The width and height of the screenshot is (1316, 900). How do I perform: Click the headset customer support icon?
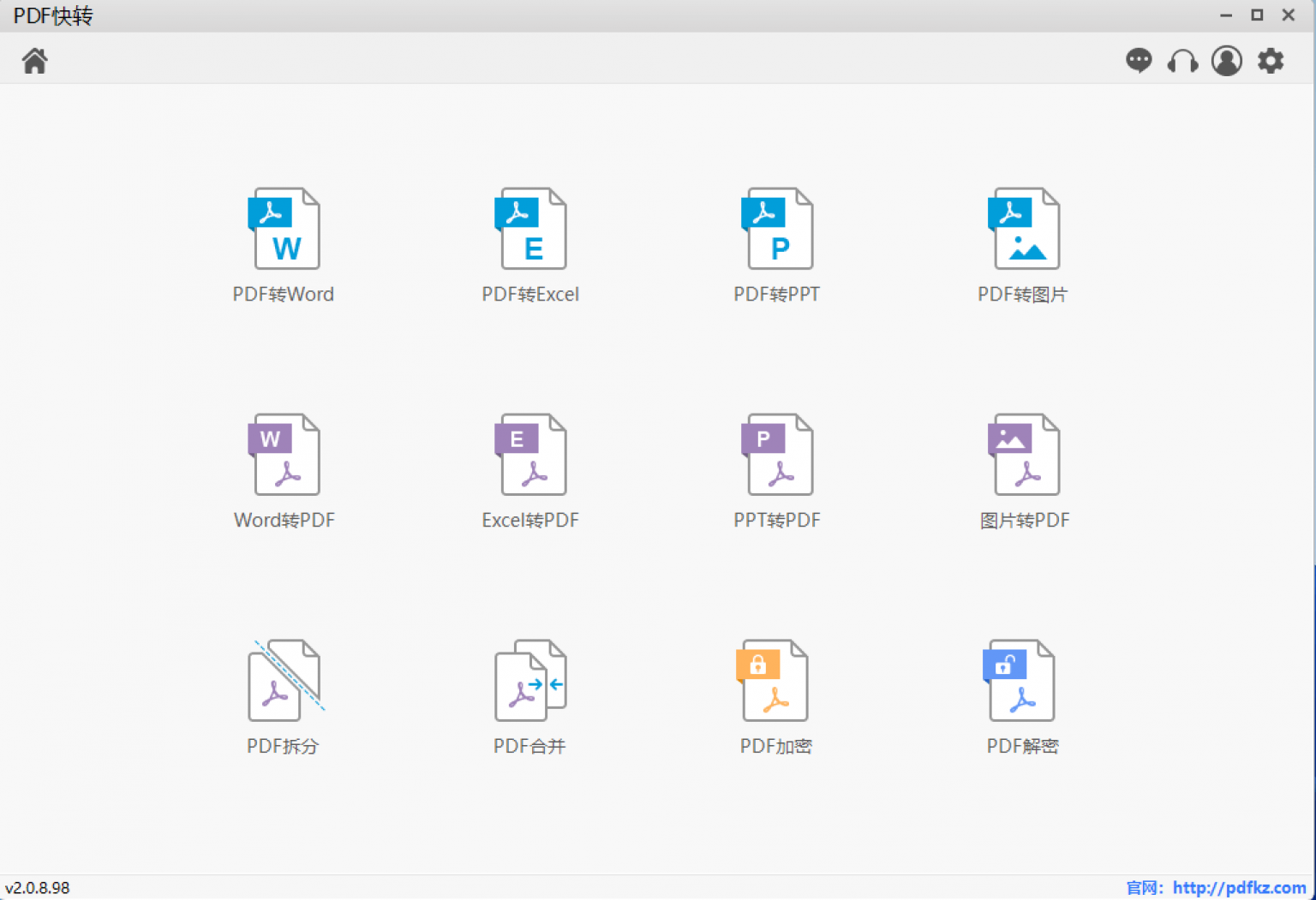click(x=1182, y=61)
